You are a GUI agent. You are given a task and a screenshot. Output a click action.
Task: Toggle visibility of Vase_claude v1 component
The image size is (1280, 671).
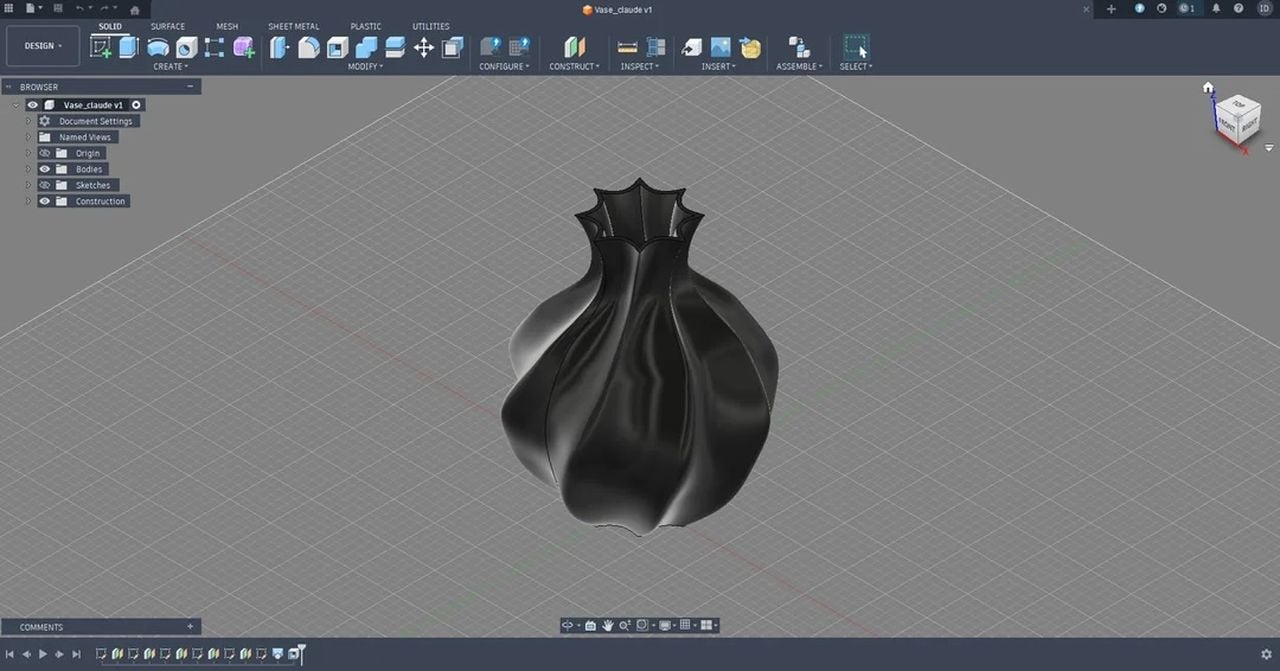32,105
